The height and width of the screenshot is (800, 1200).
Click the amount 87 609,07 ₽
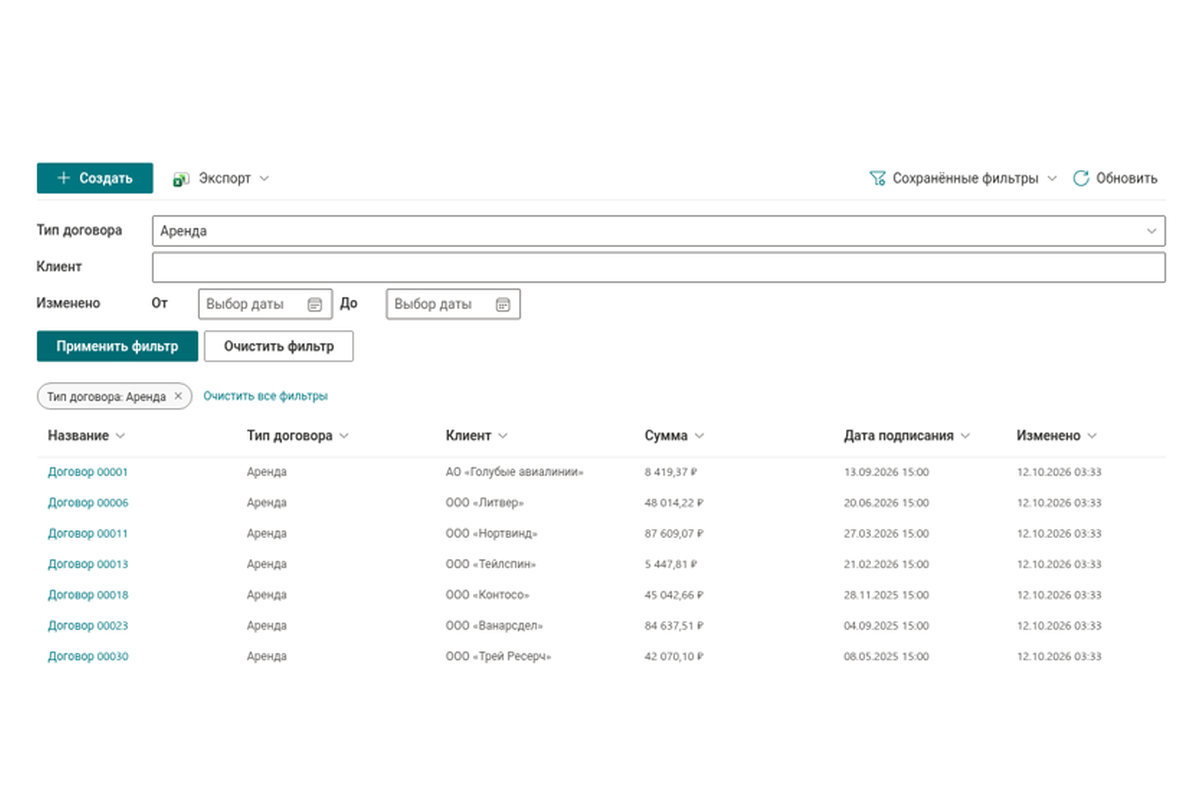(x=674, y=534)
